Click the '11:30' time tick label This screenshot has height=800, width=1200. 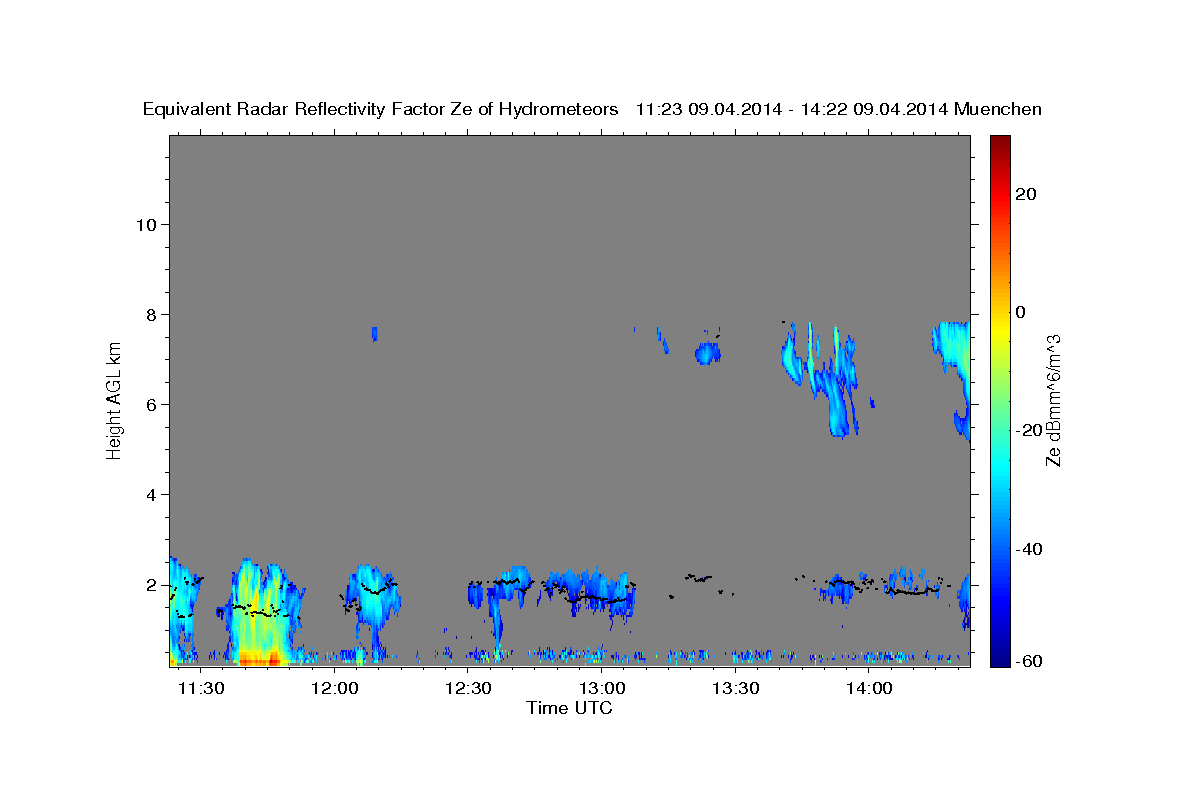[x=201, y=689]
